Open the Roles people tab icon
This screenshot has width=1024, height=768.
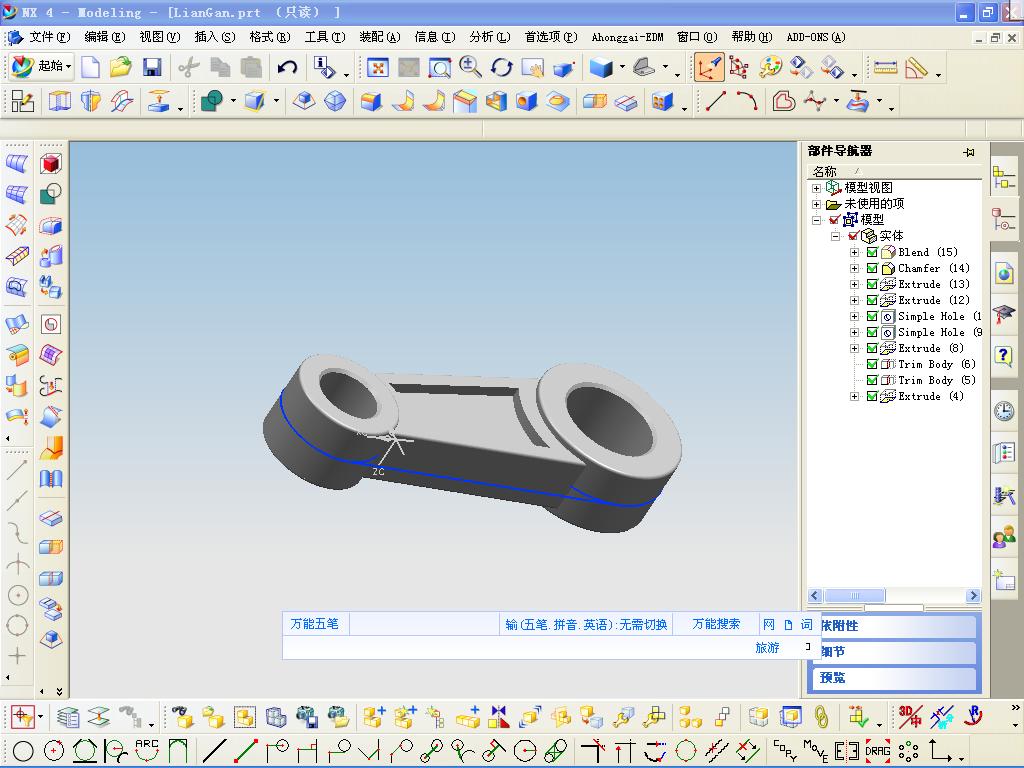pyautogui.click(x=1004, y=537)
